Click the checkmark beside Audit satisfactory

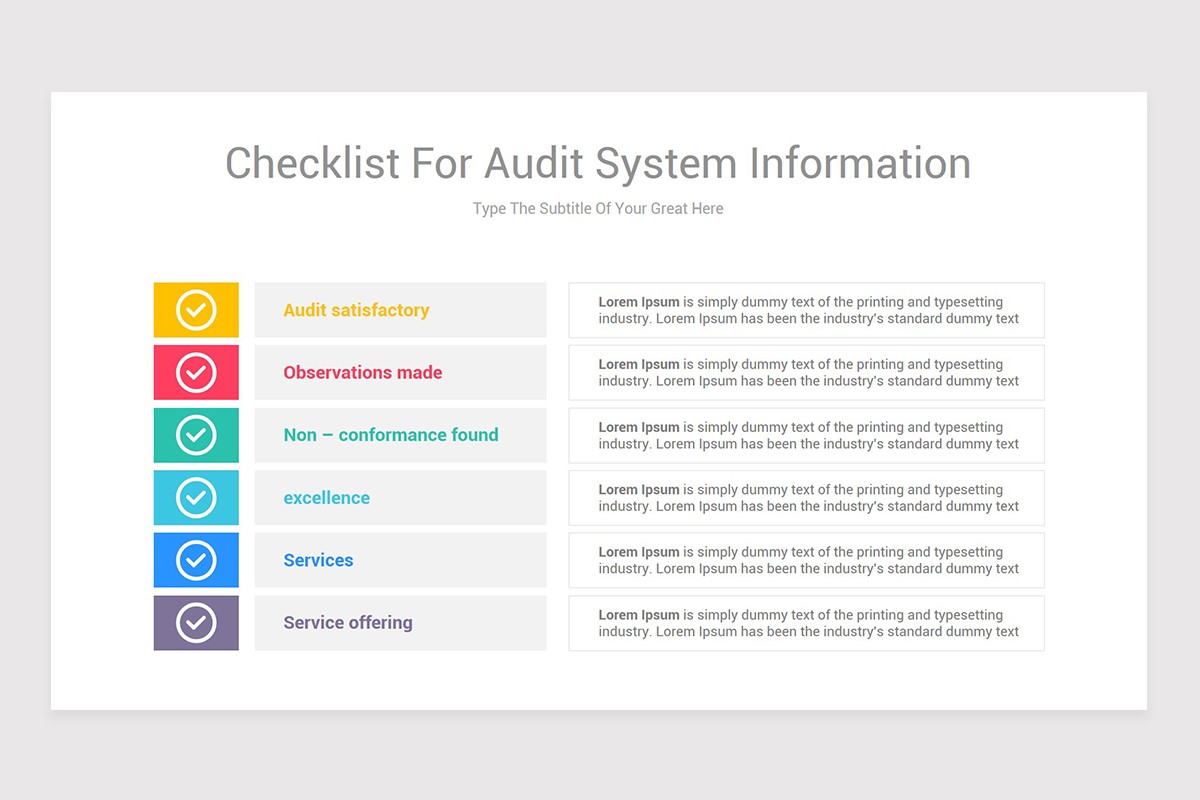[x=196, y=310]
